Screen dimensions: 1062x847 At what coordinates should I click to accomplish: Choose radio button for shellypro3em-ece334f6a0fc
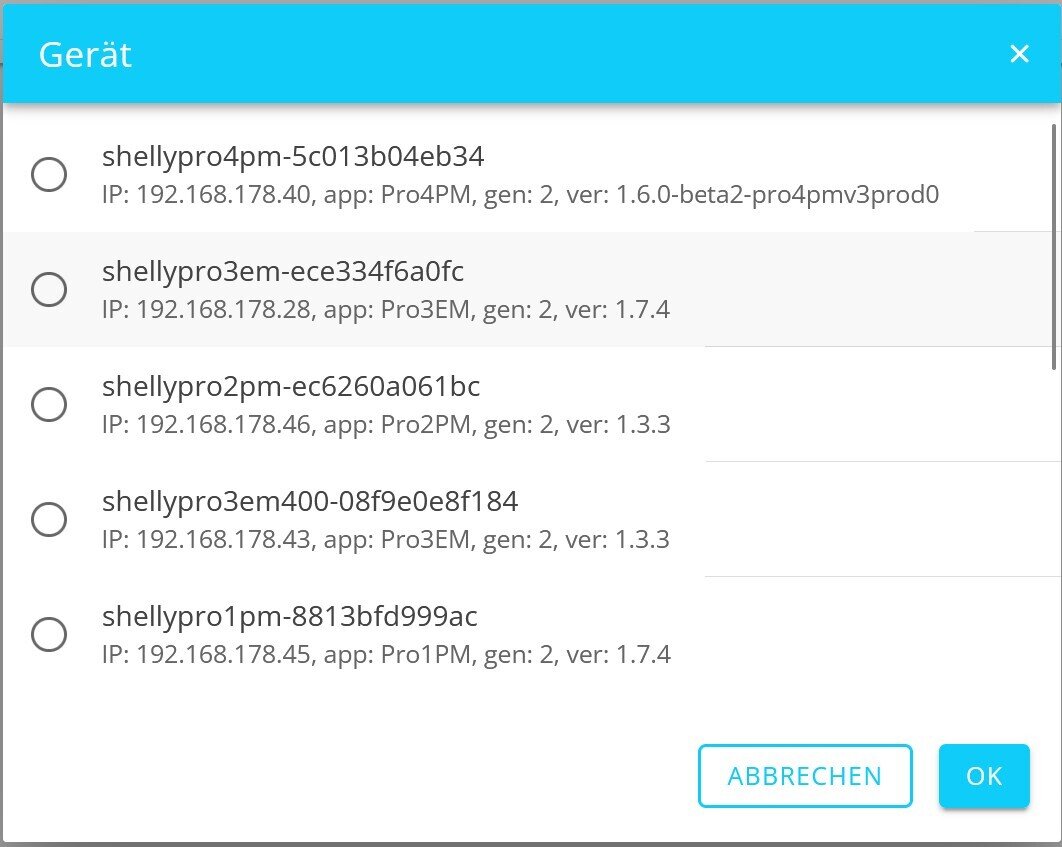click(x=49, y=290)
